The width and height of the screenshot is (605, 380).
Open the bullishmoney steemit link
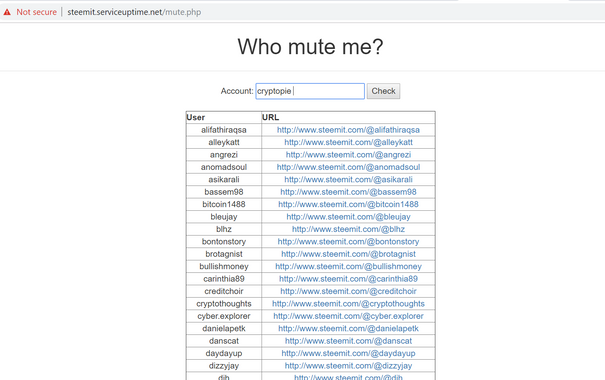tap(348, 266)
